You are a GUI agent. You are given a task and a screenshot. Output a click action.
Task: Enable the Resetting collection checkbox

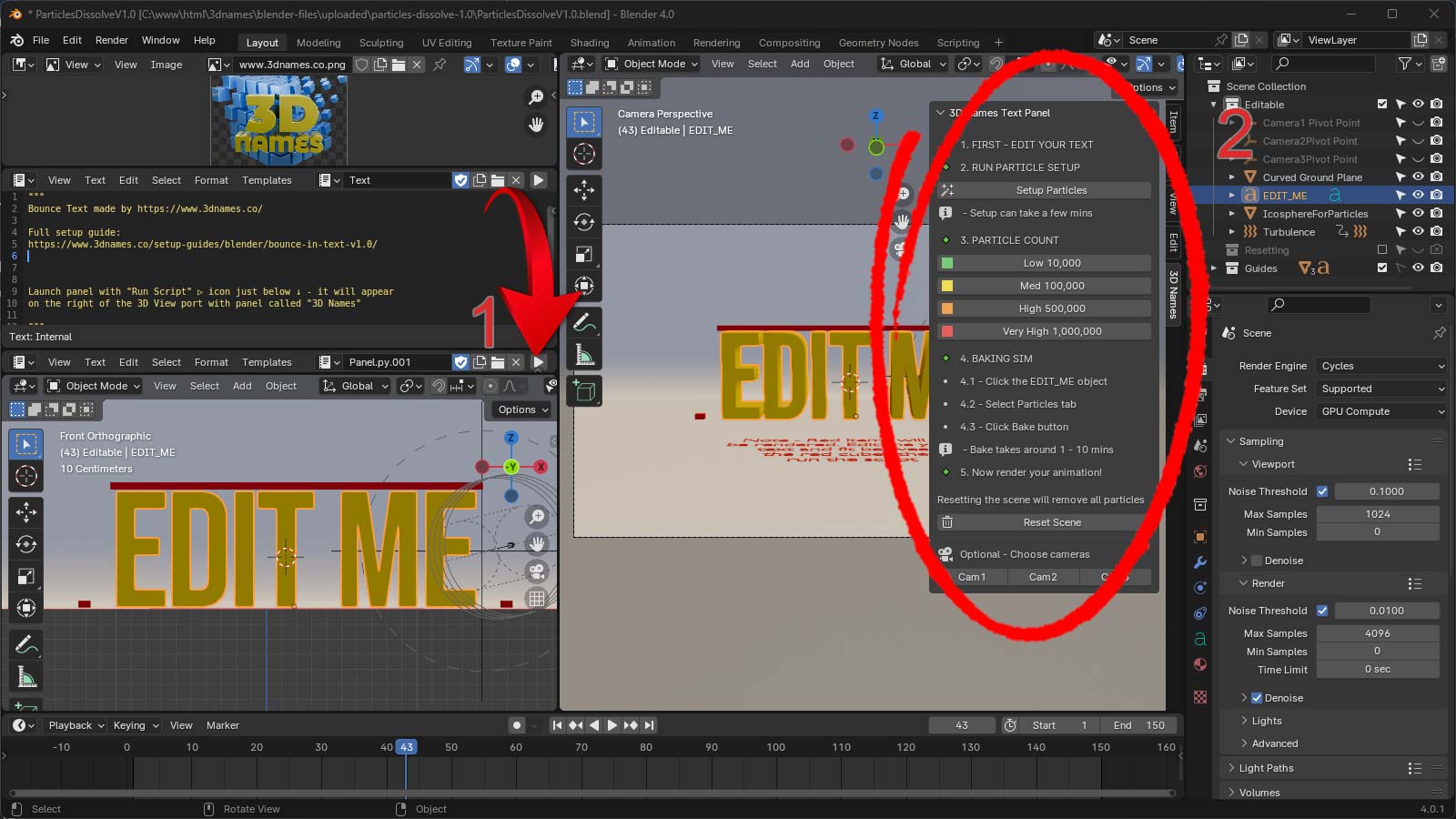coord(1382,249)
